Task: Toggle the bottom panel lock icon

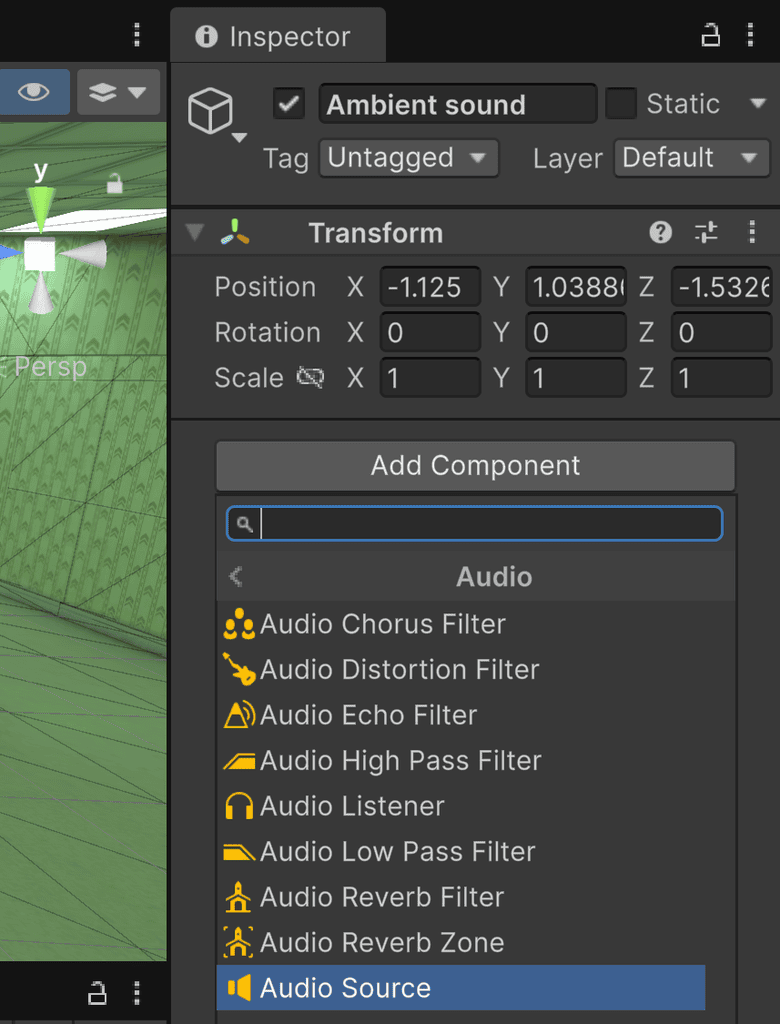Action: click(x=97, y=993)
